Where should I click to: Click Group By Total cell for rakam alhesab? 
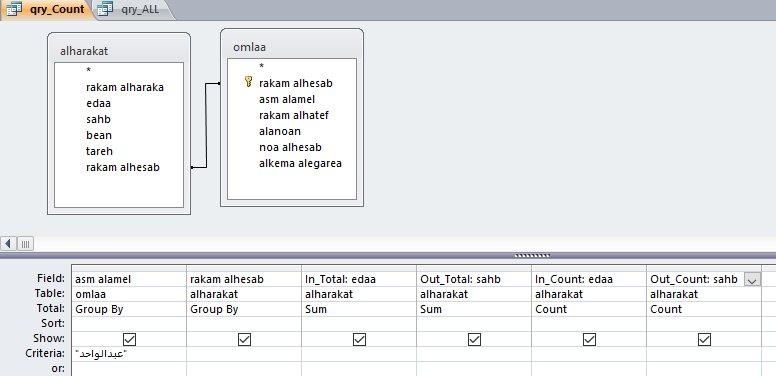coord(244,309)
